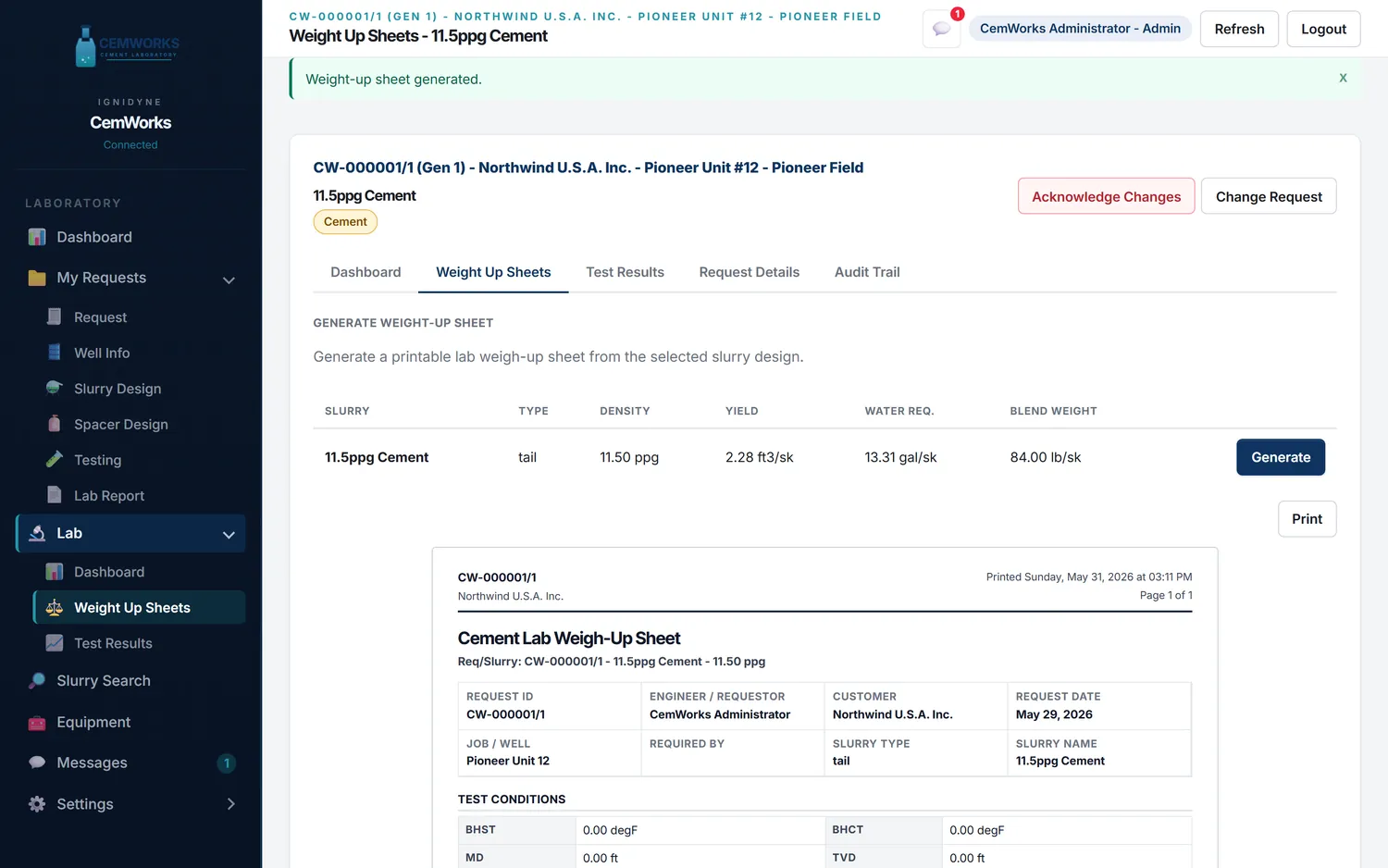Click the Weight Up Sheets scale icon
1388x868 pixels.
click(x=55, y=607)
